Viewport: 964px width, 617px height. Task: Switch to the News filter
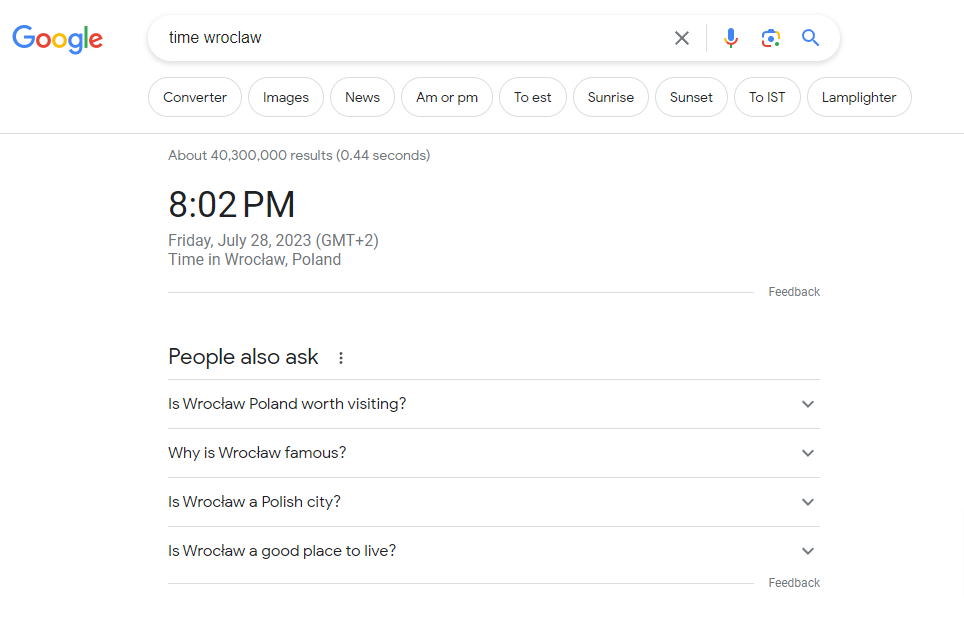coord(362,97)
